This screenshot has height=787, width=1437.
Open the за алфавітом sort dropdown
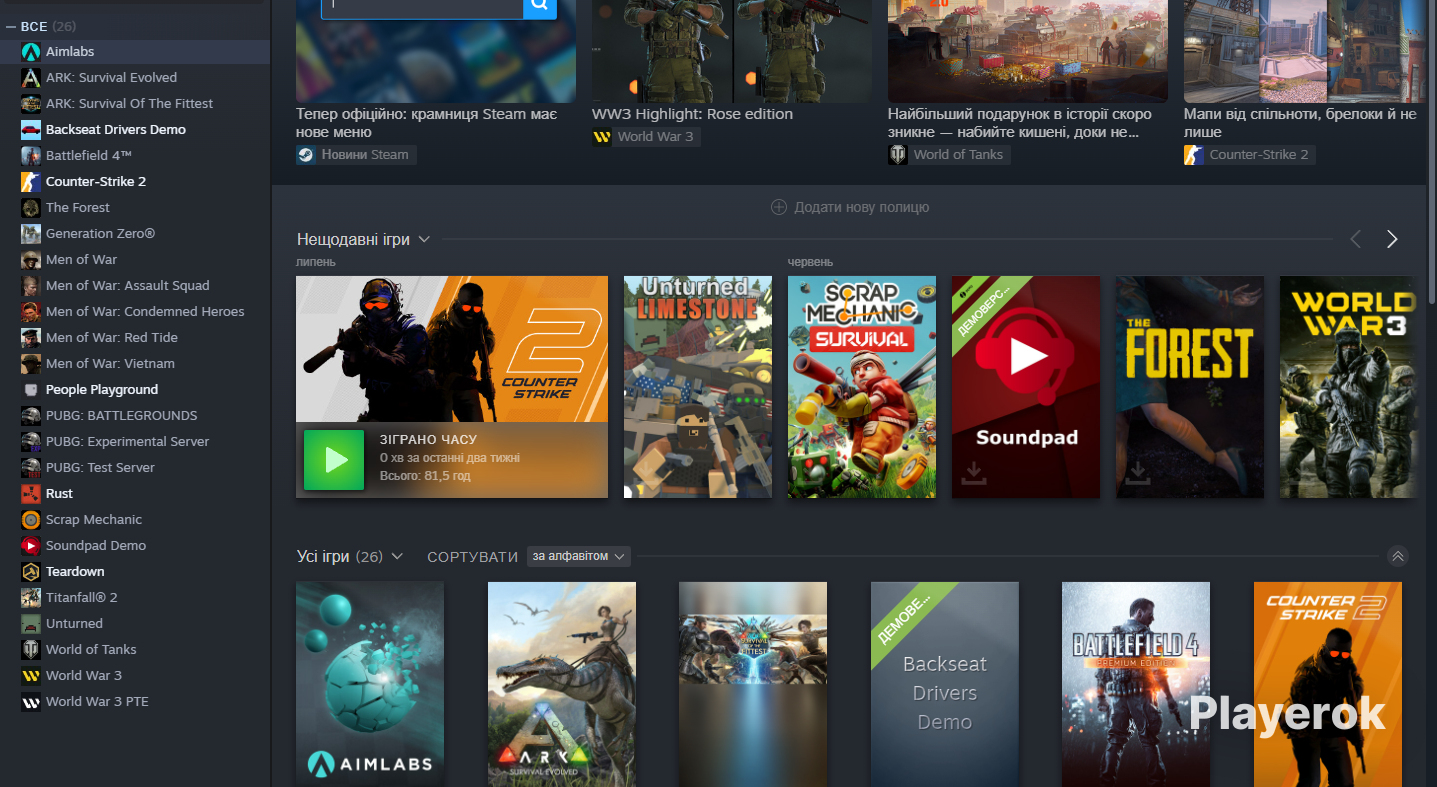580,556
